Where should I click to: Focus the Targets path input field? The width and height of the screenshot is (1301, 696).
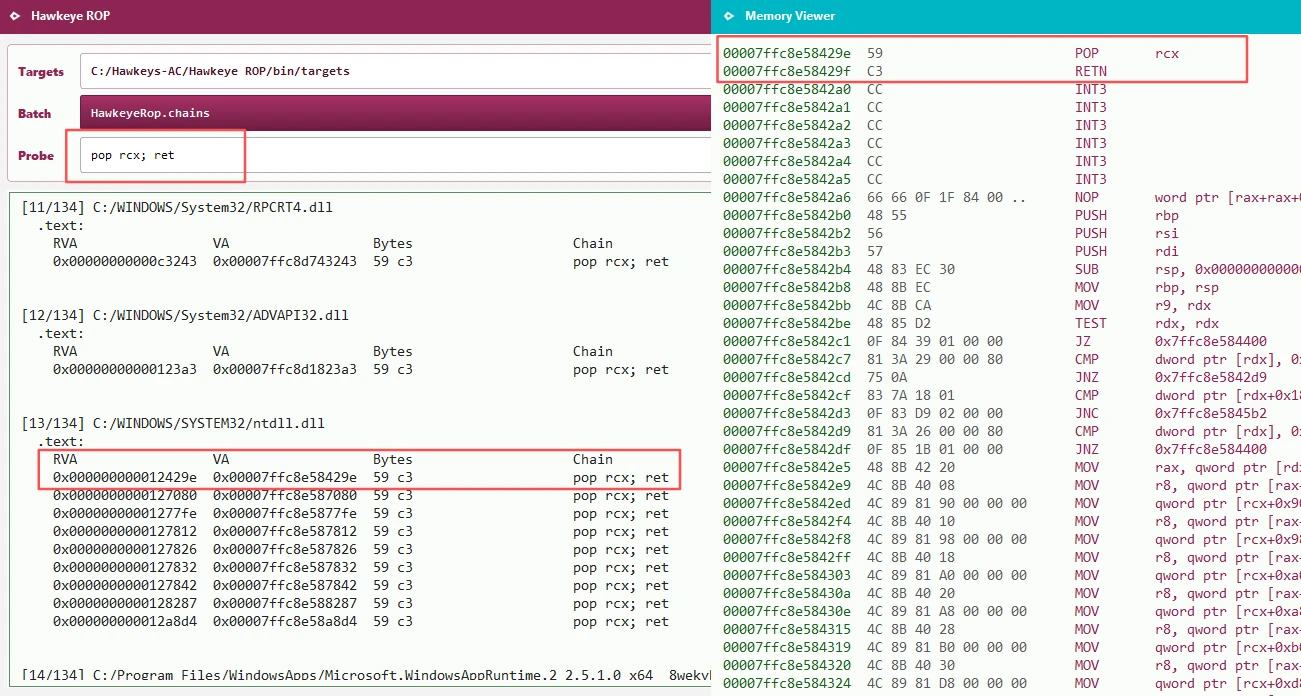coord(395,71)
